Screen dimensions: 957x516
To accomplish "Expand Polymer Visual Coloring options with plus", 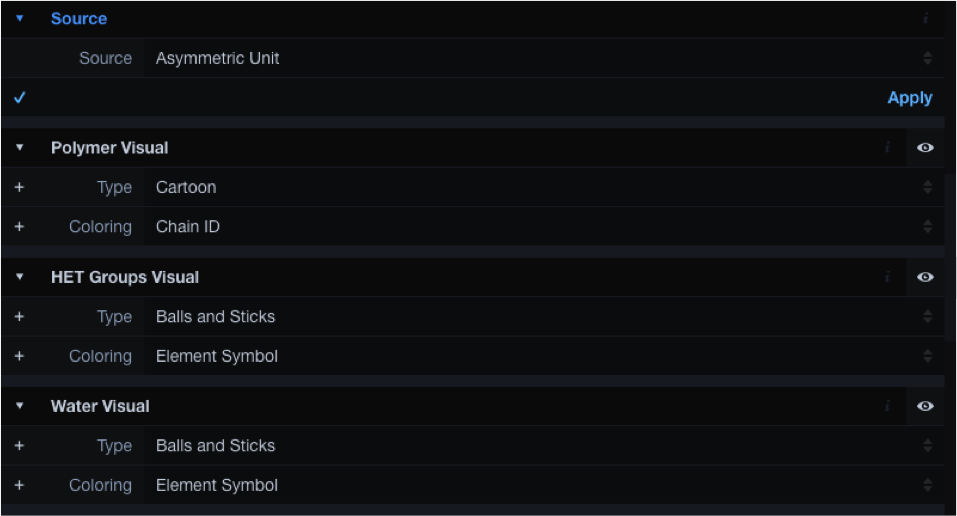I will click(20, 227).
